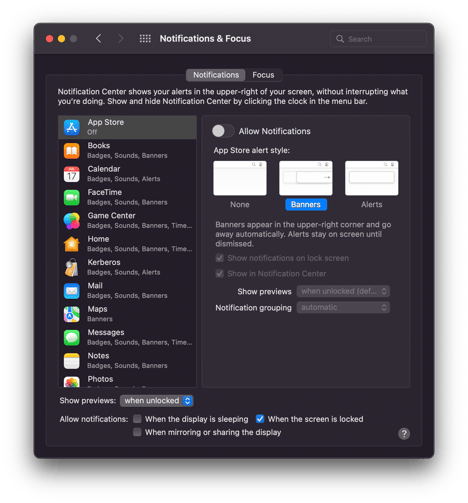Select the App Store icon in list
468x503 pixels.
click(x=71, y=127)
